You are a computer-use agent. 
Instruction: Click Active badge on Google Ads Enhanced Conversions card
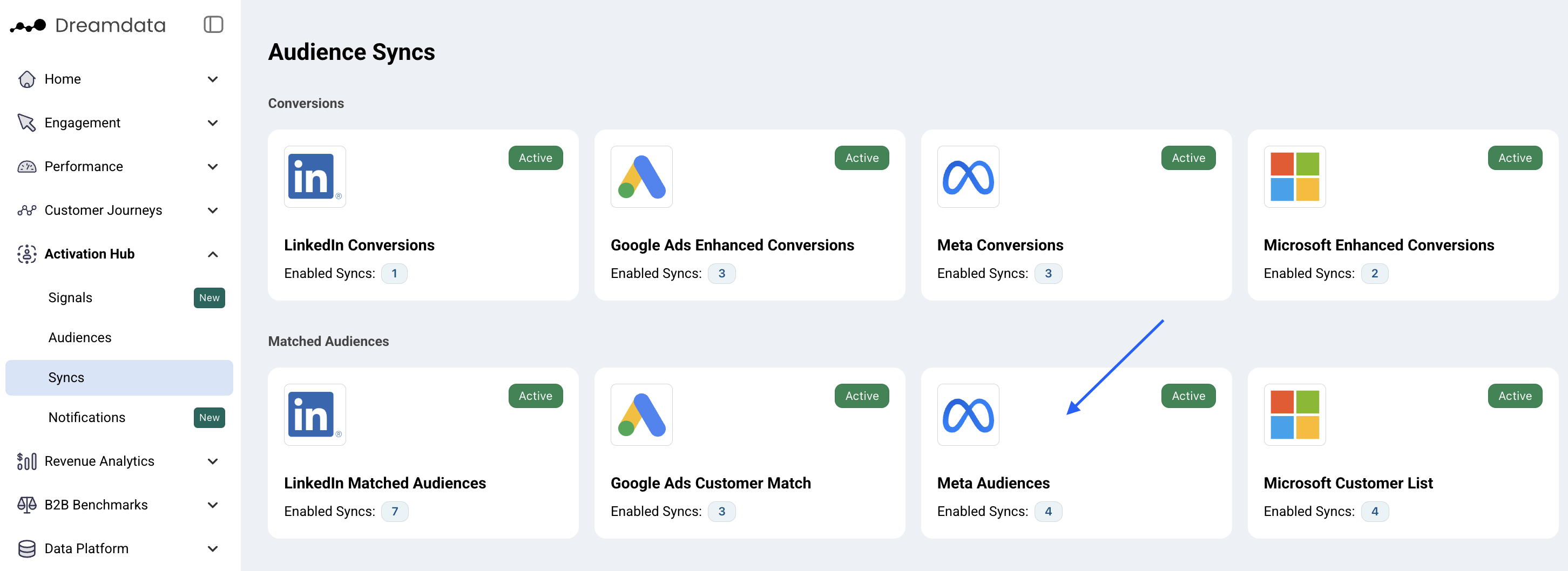(x=862, y=158)
